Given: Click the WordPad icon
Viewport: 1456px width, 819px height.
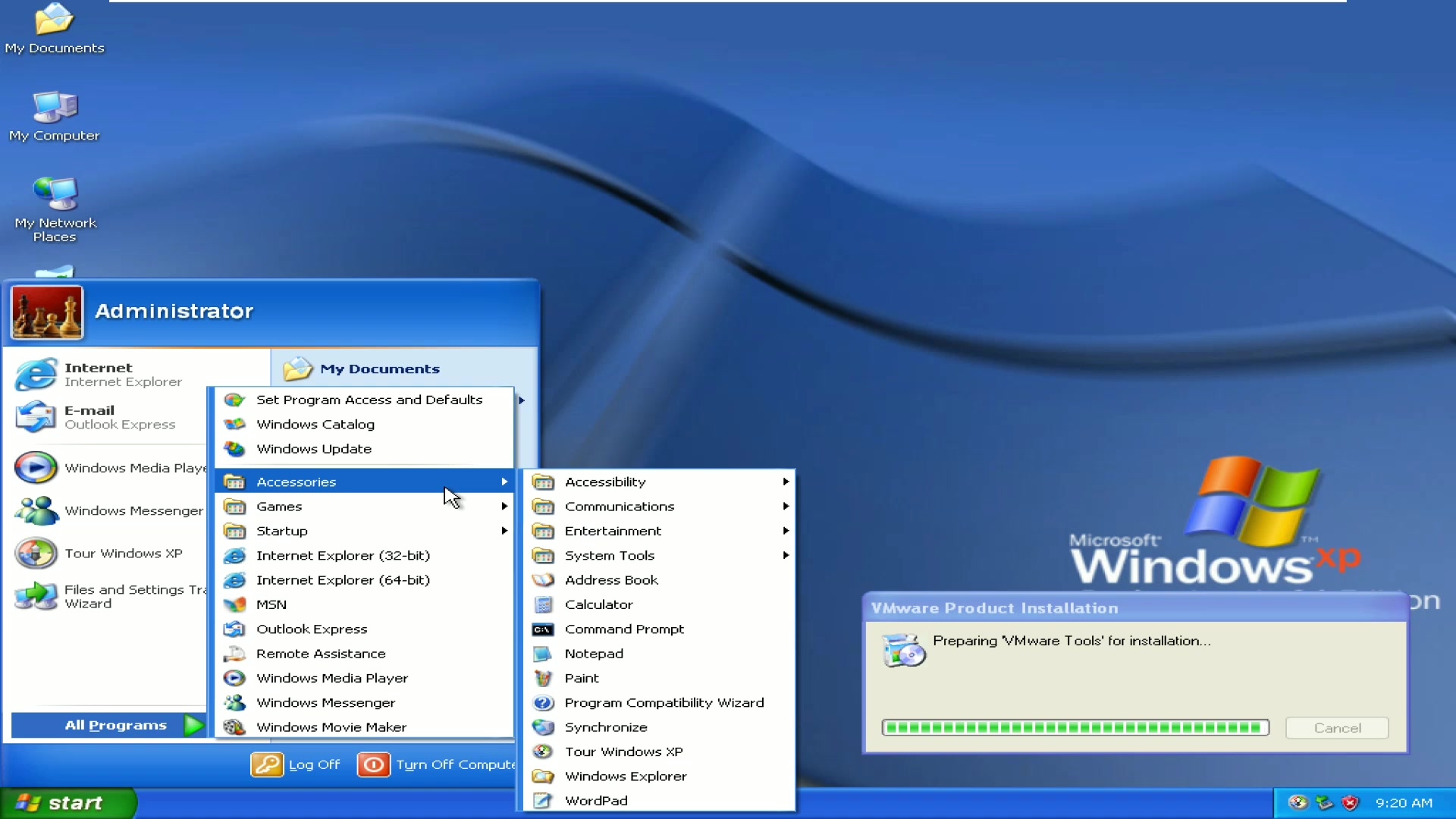Looking at the screenshot, I should pyautogui.click(x=543, y=801).
